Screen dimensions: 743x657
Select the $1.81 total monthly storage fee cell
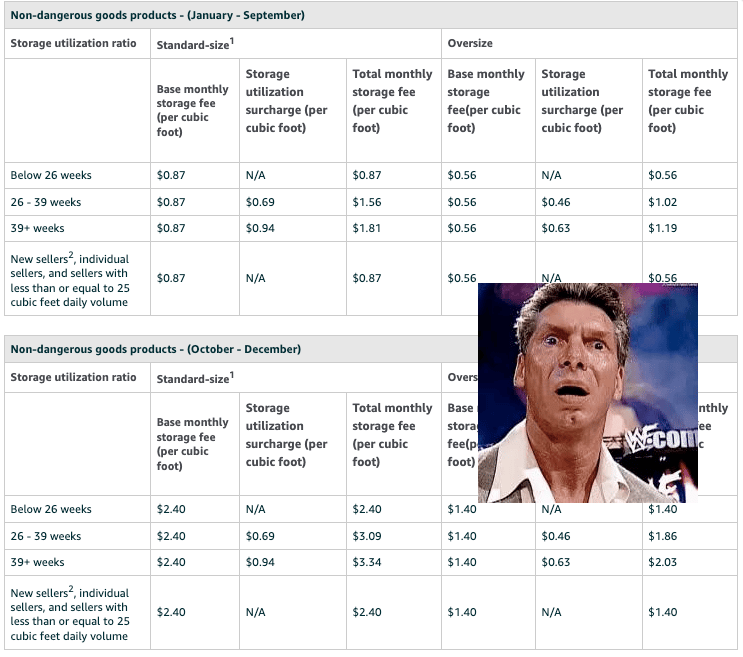pos(367,228)
